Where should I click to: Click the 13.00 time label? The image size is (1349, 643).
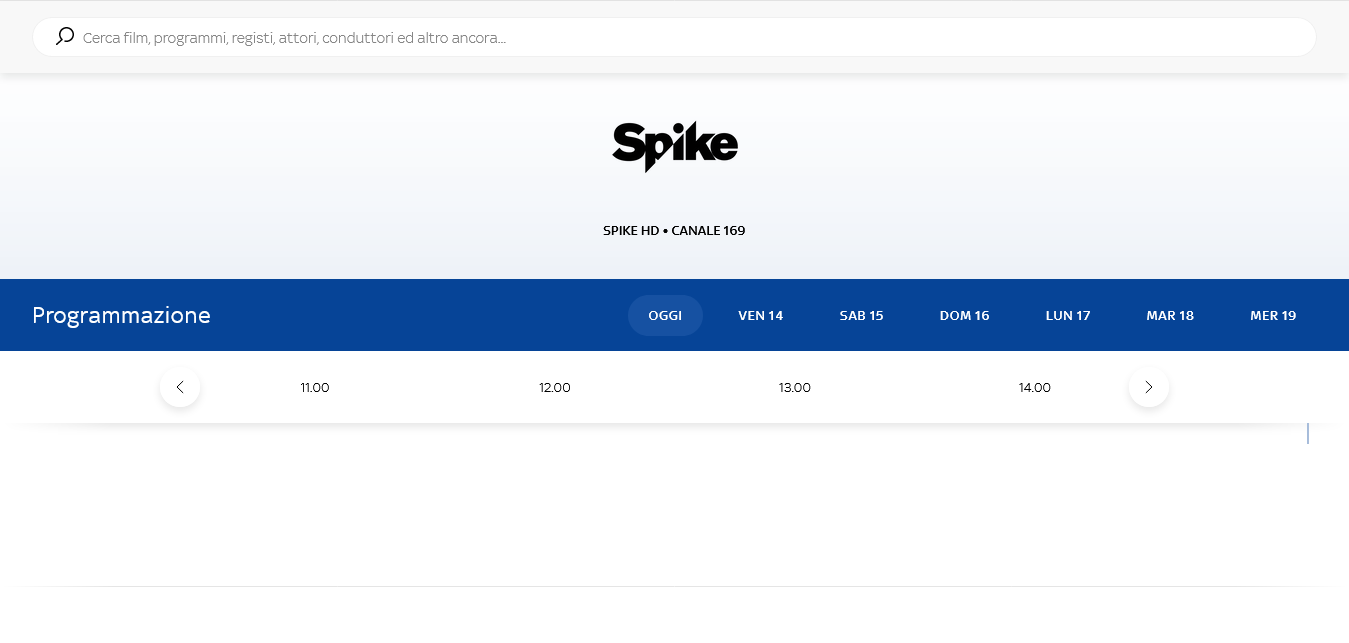coord(795,388)
